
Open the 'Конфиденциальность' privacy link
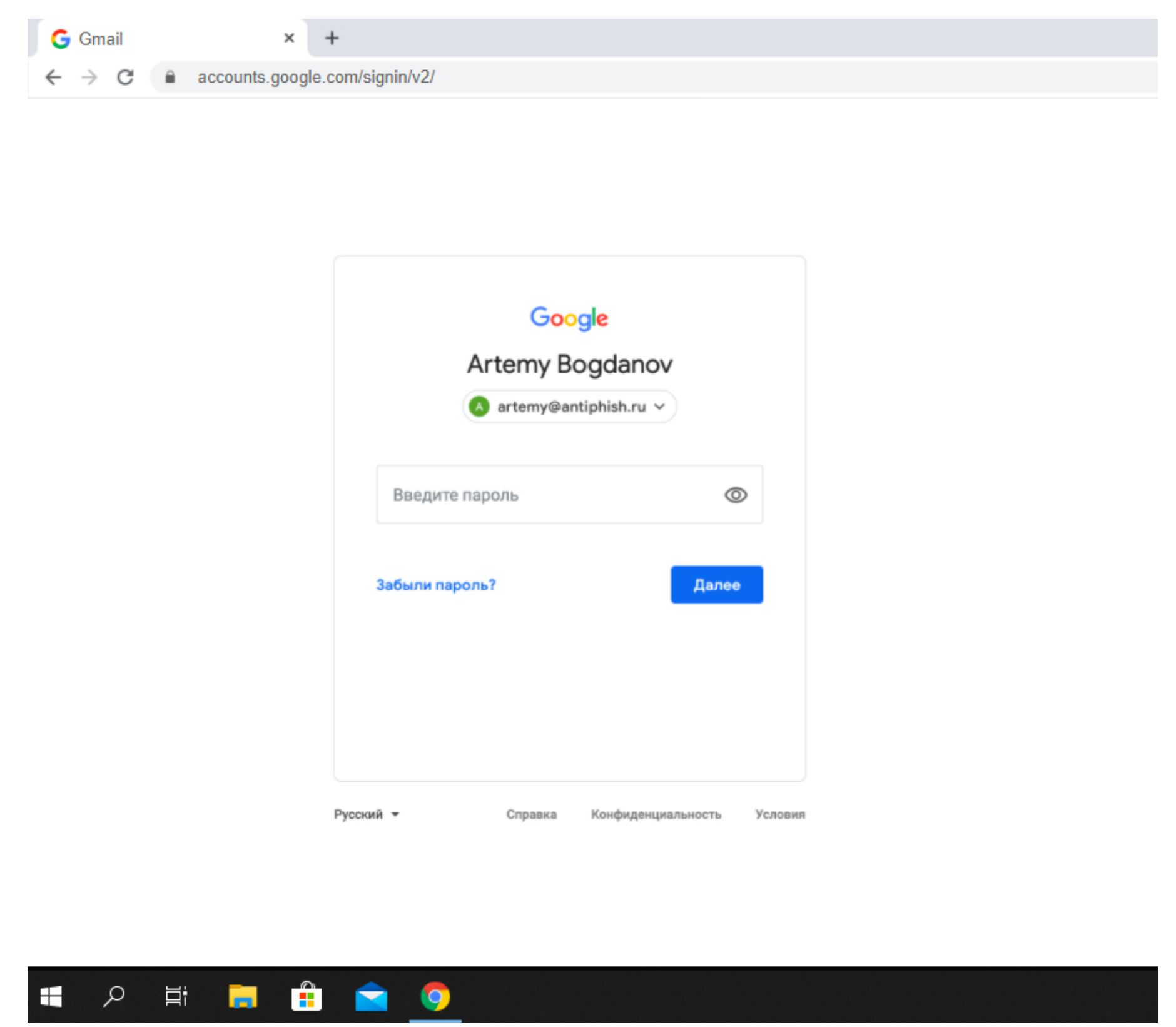[656, 814]
